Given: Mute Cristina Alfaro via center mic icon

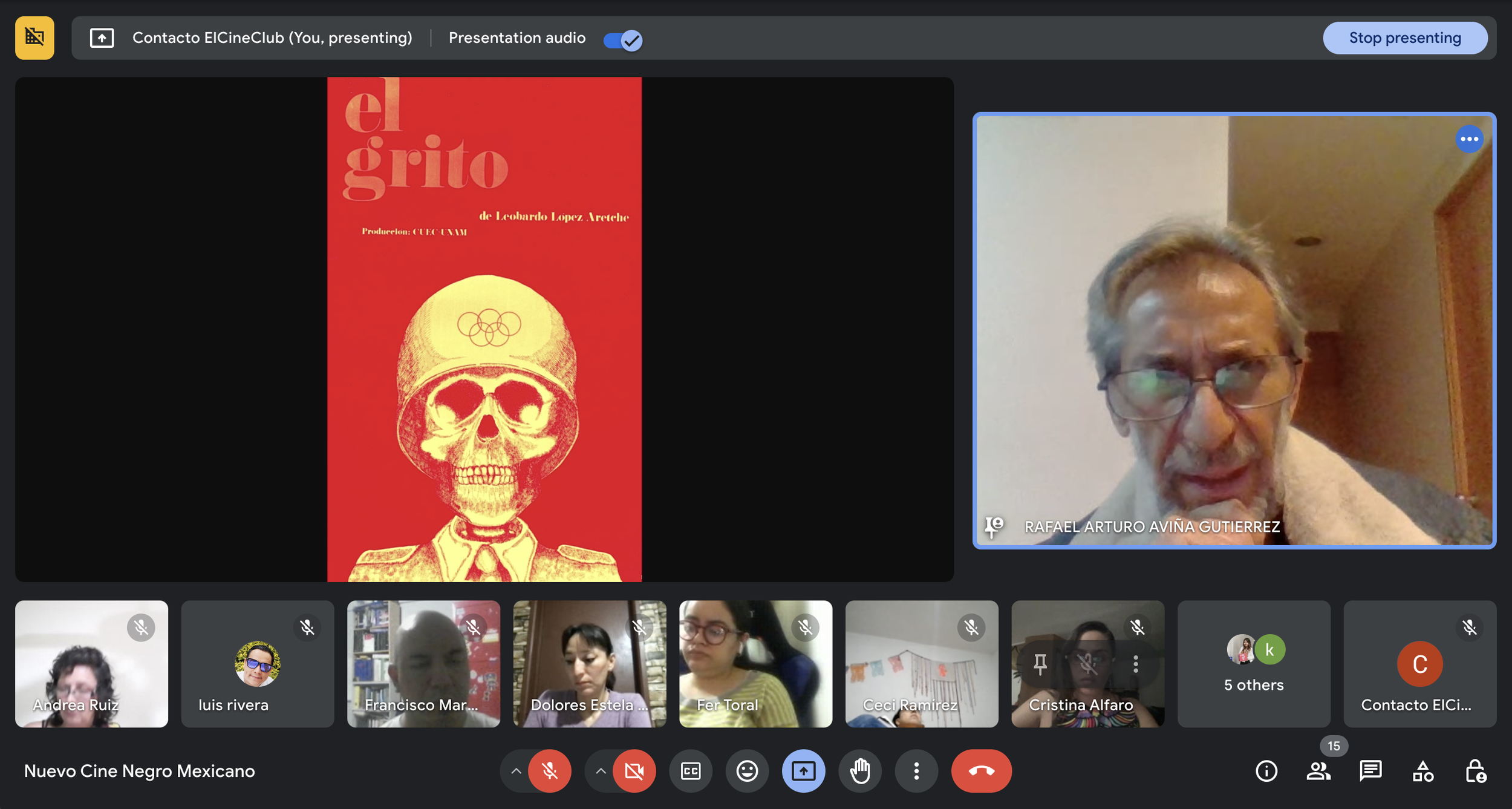Looking at the screenshot, I should click(x=1087, y=664).
